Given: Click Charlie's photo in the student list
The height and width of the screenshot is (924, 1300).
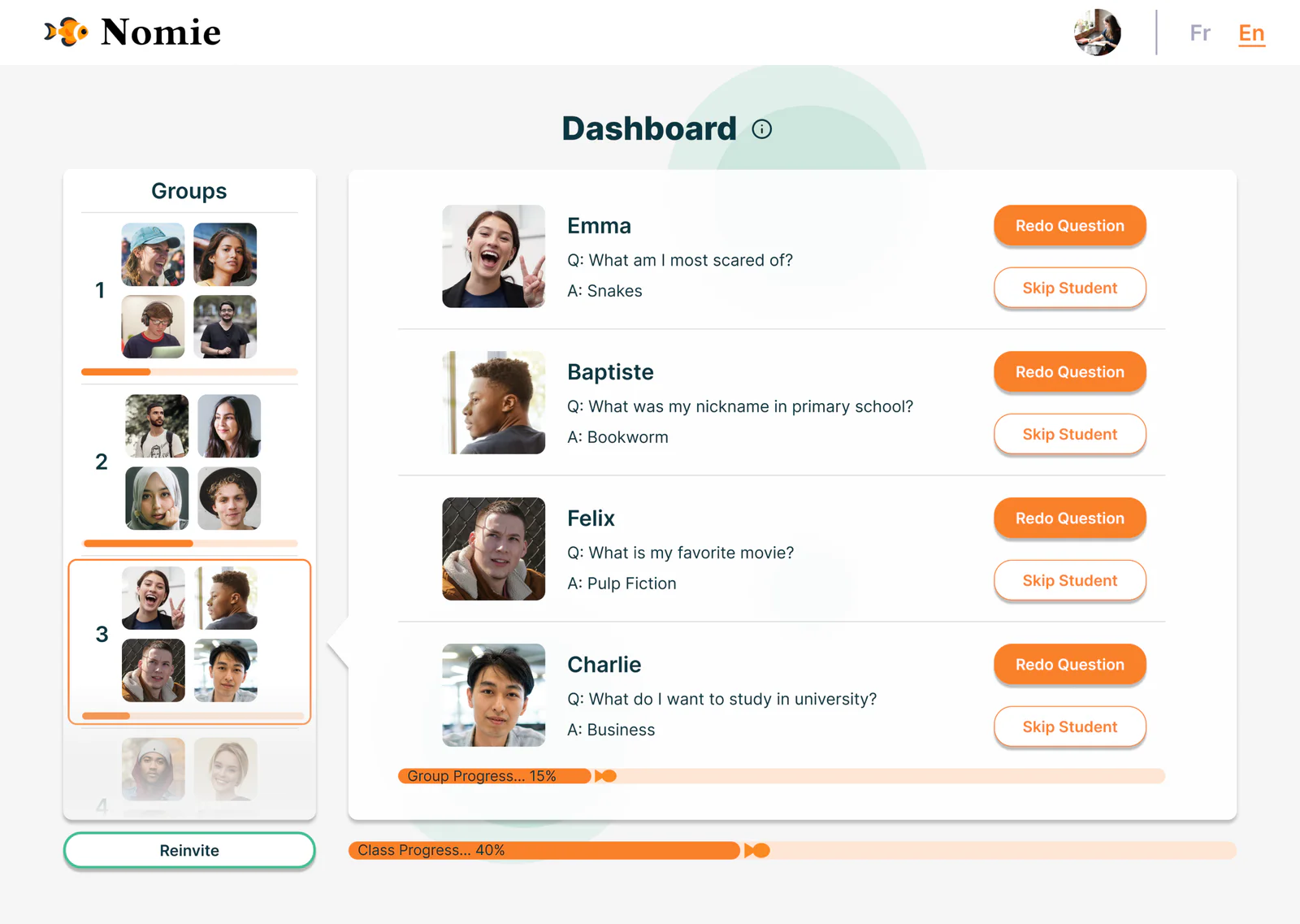Looking at the screenshot, I should pyautogui.click(x=493, y=695).
